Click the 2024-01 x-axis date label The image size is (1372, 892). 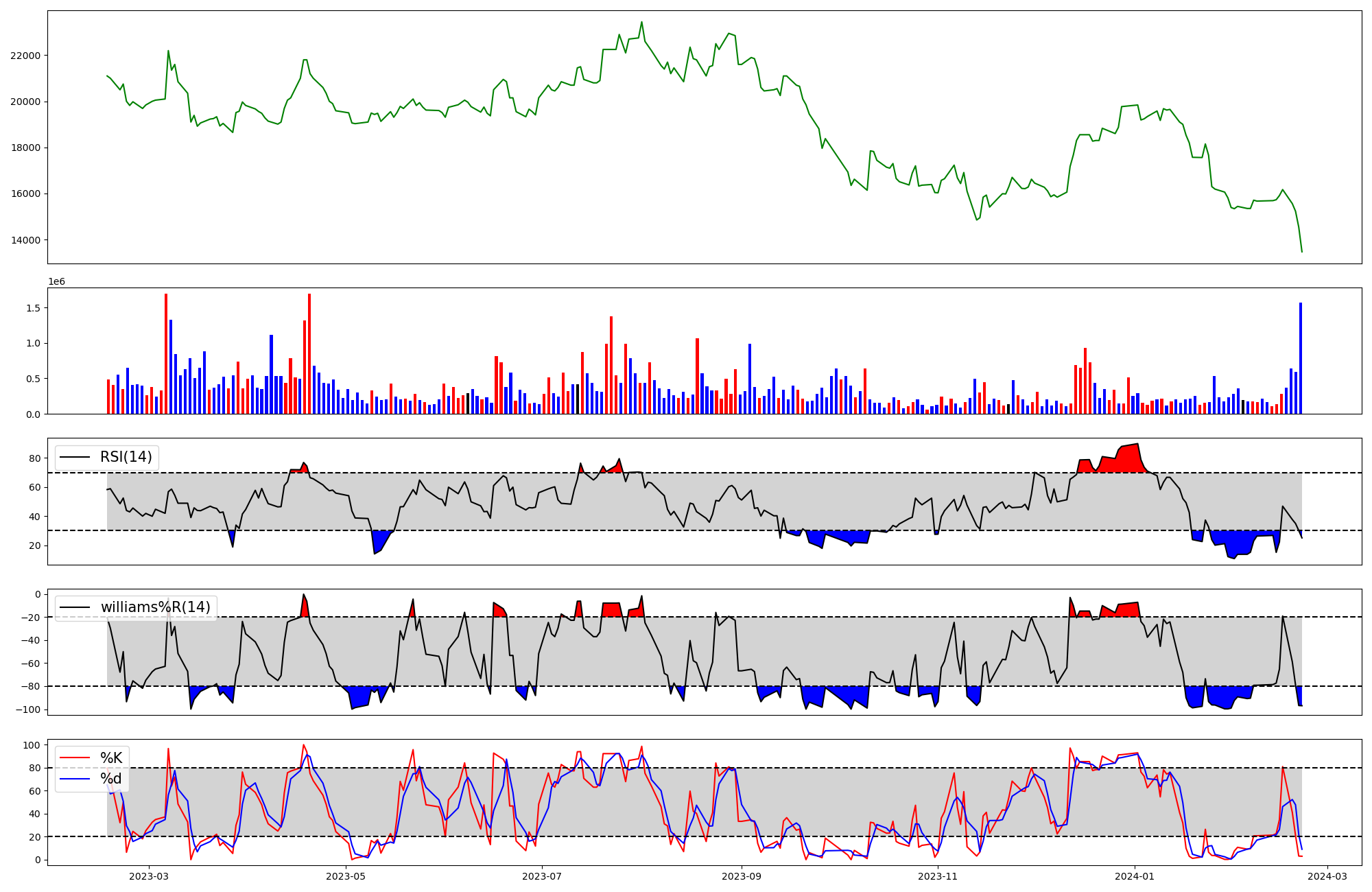1135,876
